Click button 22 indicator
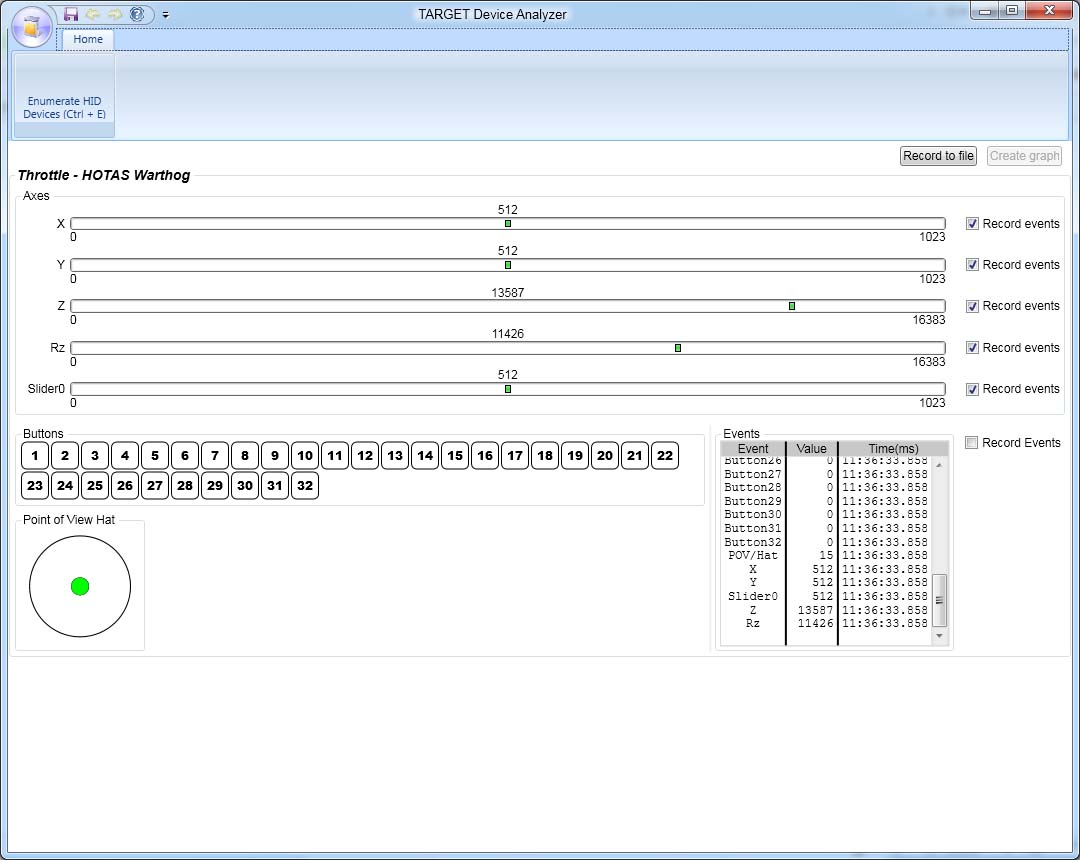 pos(665,455)
